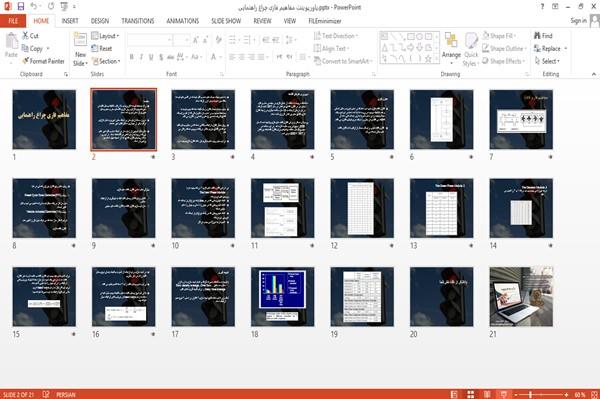600x399 pixels.
Task: Adjust the zoom slider handle
Action: click(x=531, y=394)
